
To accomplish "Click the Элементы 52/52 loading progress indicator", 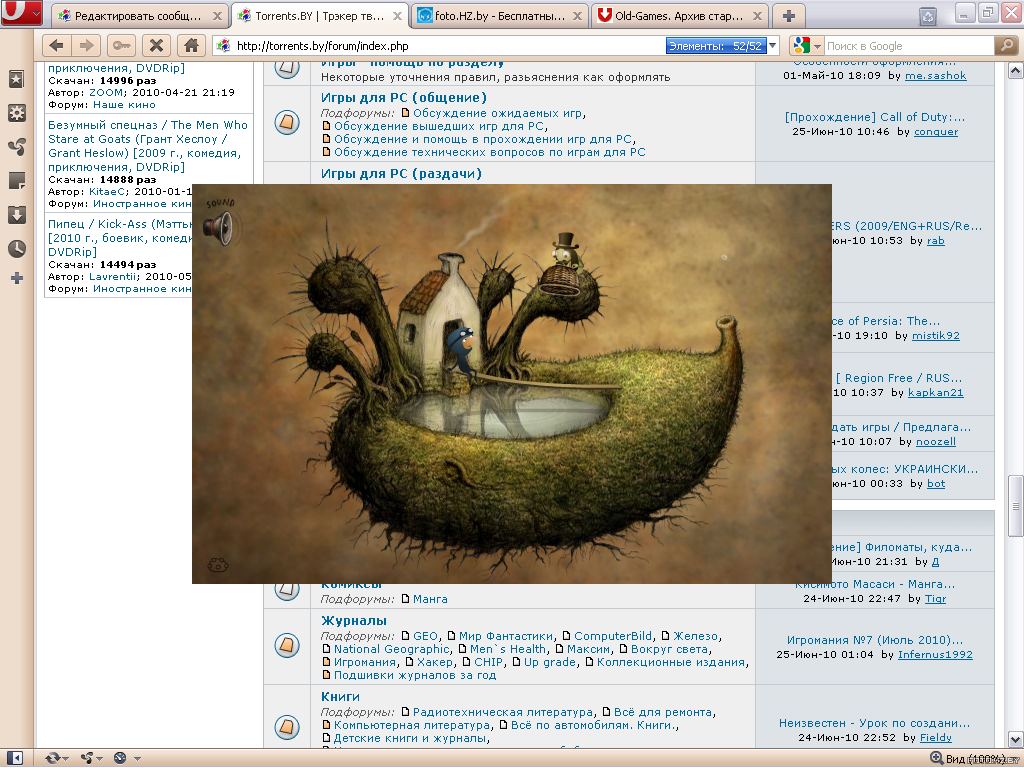I will pyautogui.click(x=716, y=46).
